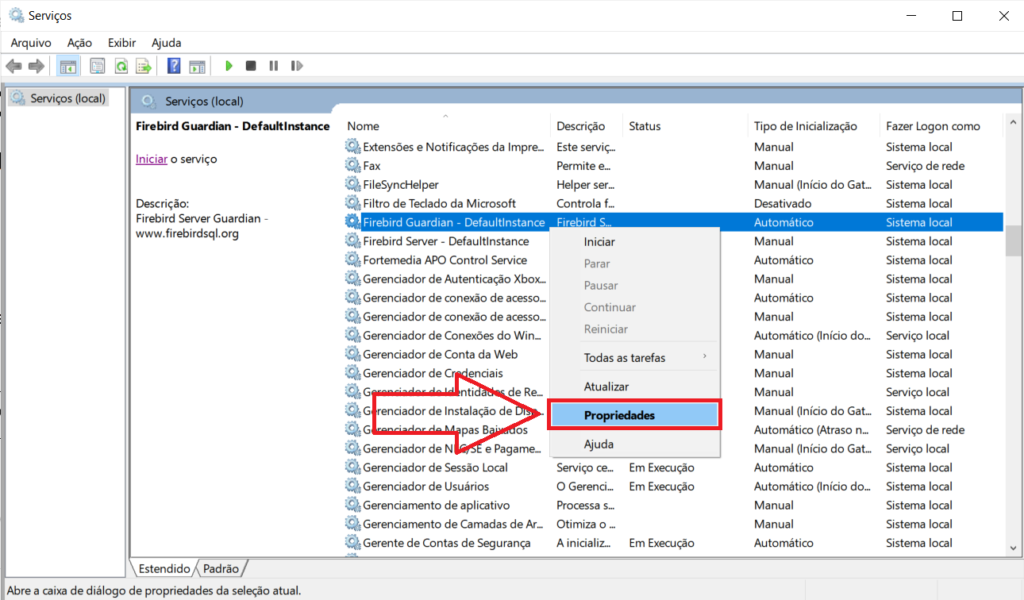Switch to the Padrão tab
This screenshot has width=1024, height=600.
(x=221, y=568)
